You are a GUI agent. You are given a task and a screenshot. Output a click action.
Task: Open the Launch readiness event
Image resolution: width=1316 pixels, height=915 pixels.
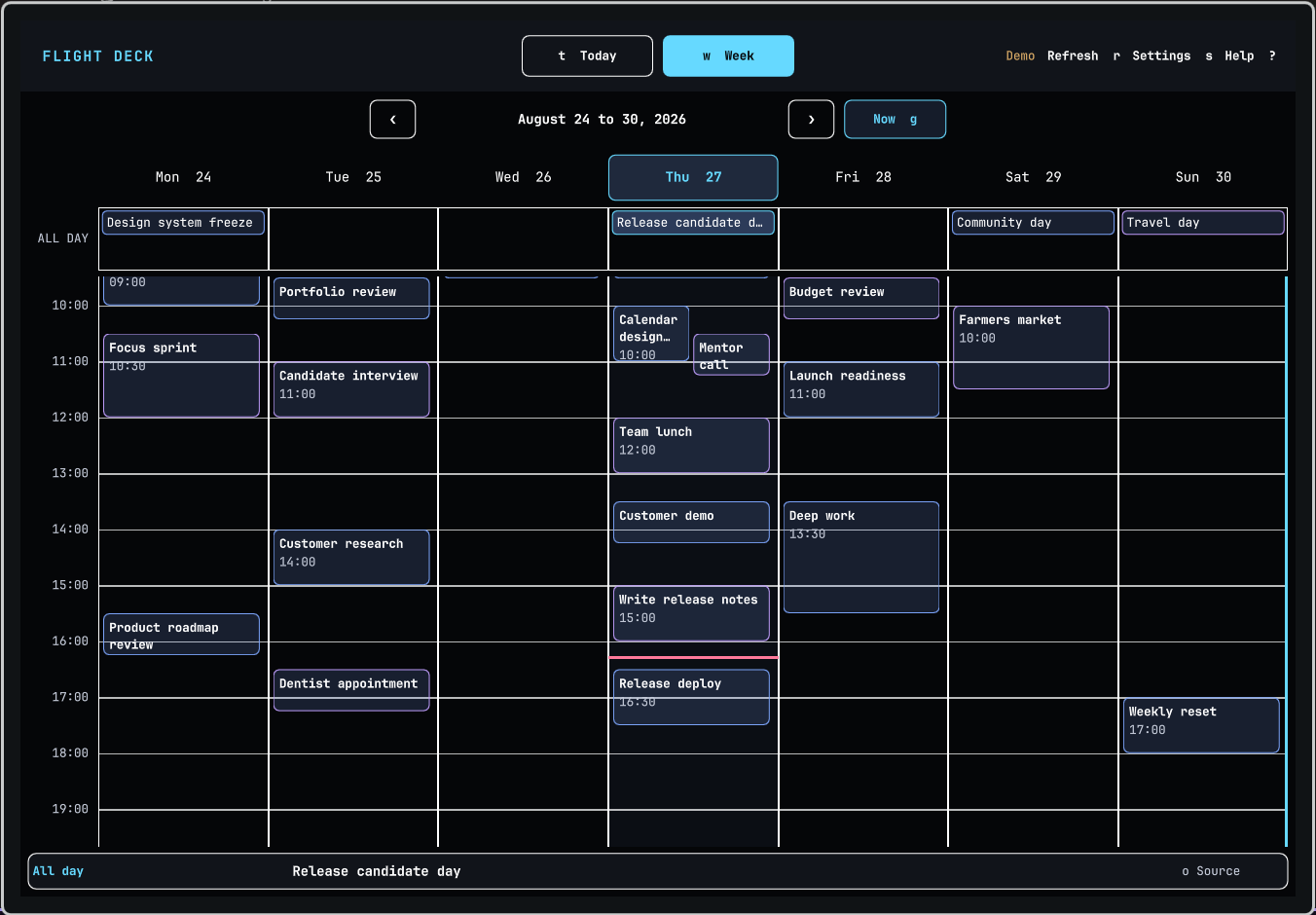click(861, 389)
